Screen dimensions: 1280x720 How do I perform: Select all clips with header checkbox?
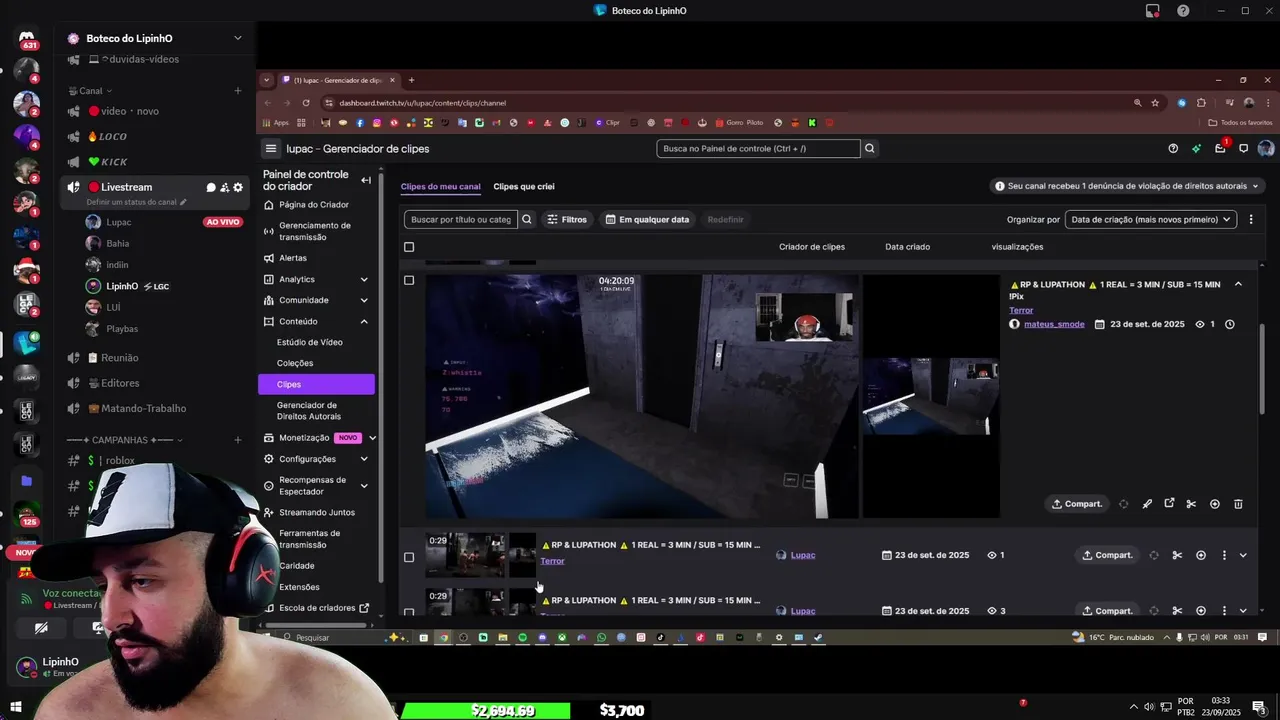(409, 247)
